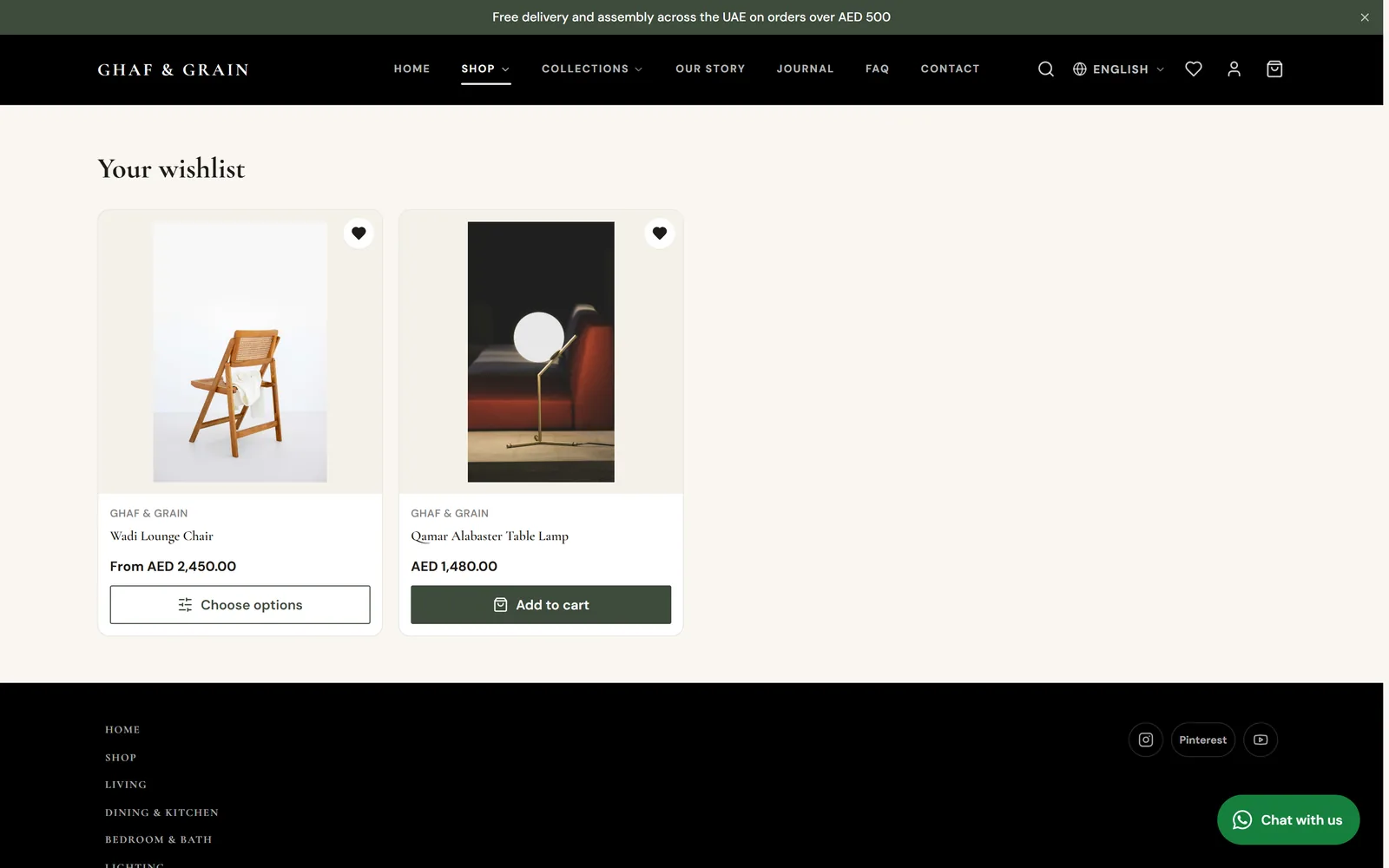Viewport: 1389px width, 868px height.
Task: Start WhatsApp chat with Chat with us
Action: point(1288,820)
